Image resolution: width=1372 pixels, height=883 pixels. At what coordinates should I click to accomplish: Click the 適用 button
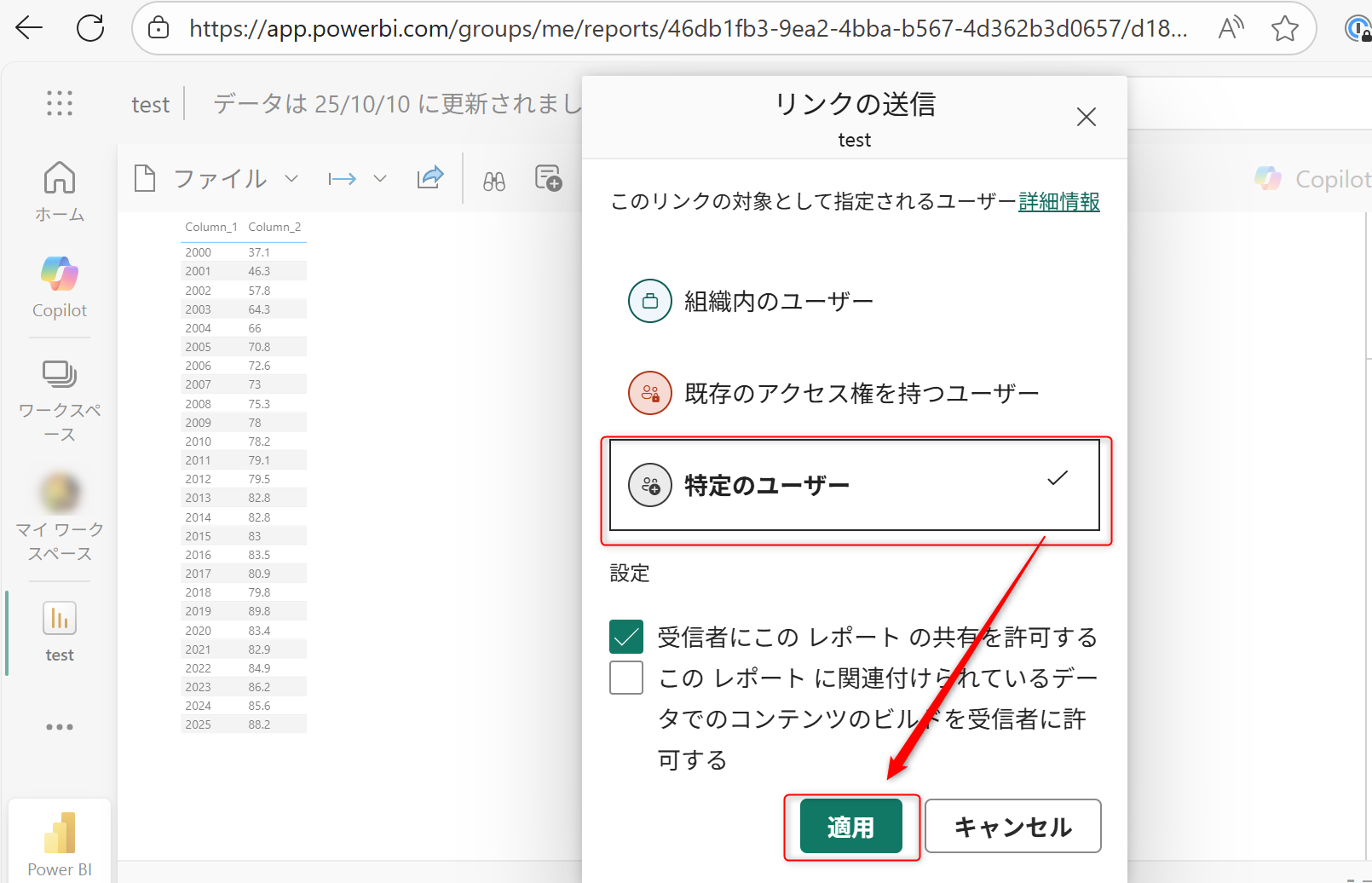tap(850, 826)
